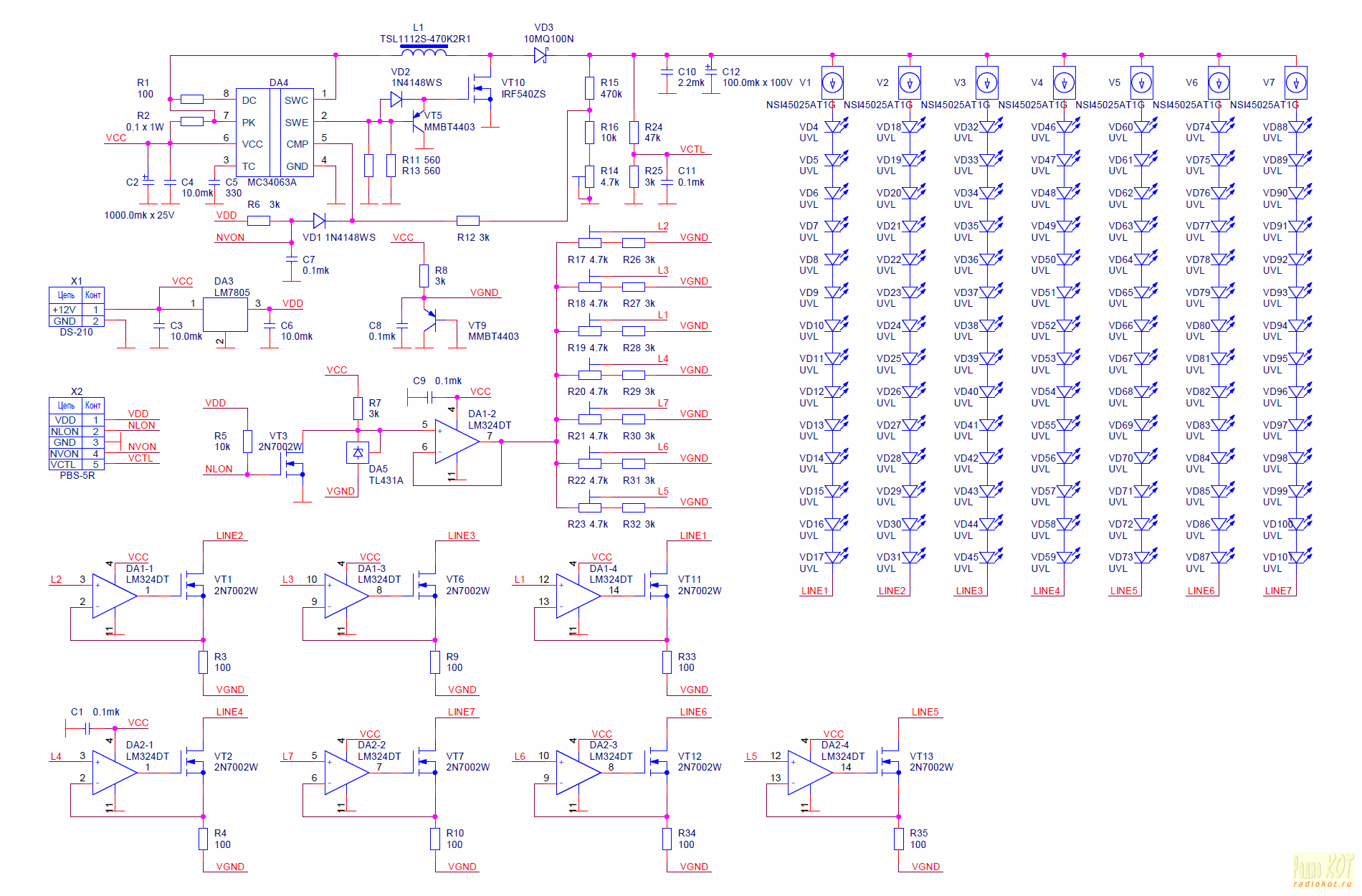
Task: Select the TL431A label
Action: click(386, 480)
